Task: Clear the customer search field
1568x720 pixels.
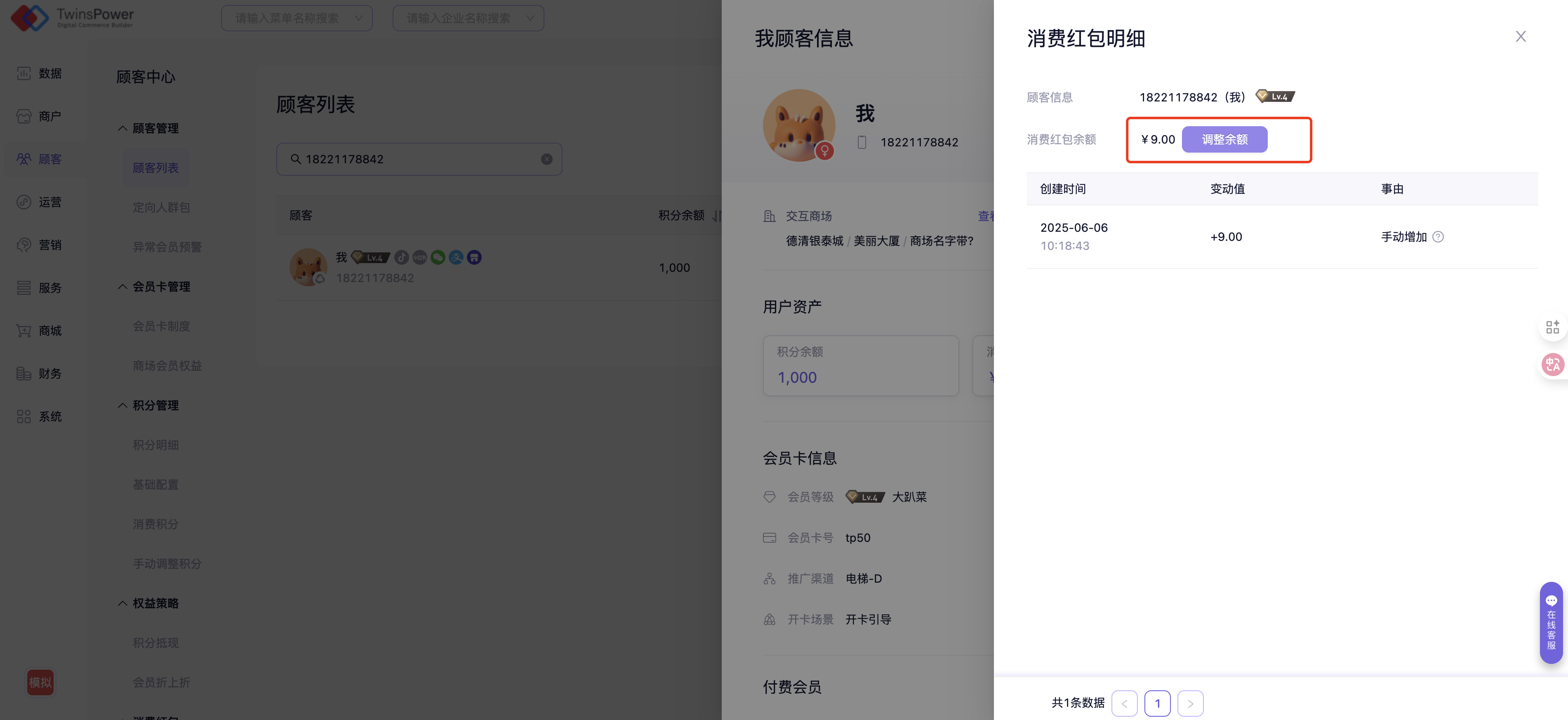Action: coord(546,159)
